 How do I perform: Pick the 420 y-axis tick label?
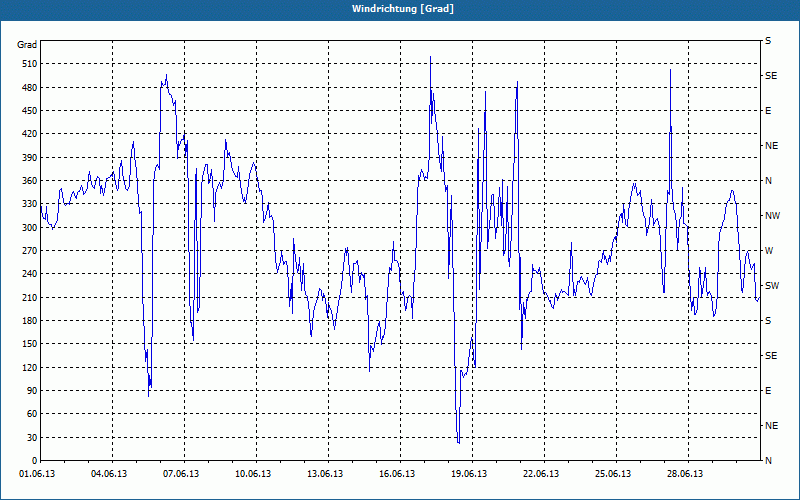pos(29,134)
